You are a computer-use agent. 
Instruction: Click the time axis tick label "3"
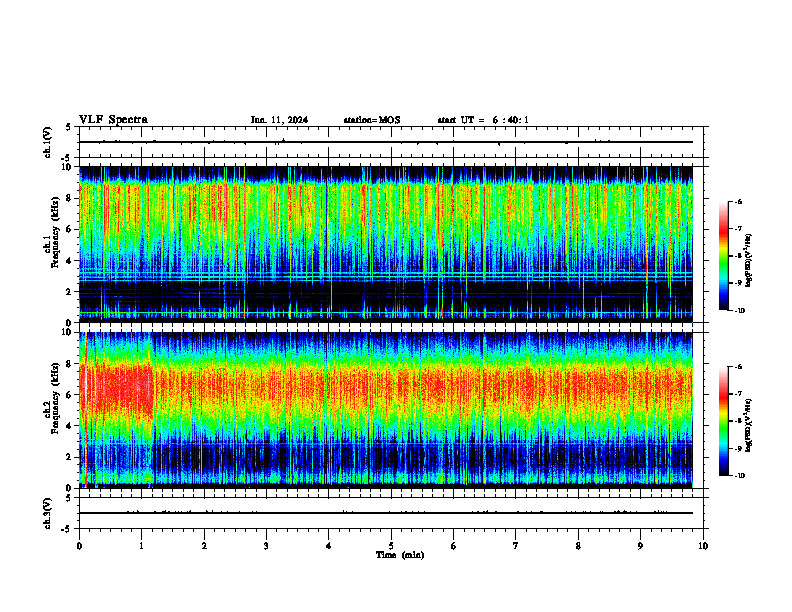[x=266, y=546]
